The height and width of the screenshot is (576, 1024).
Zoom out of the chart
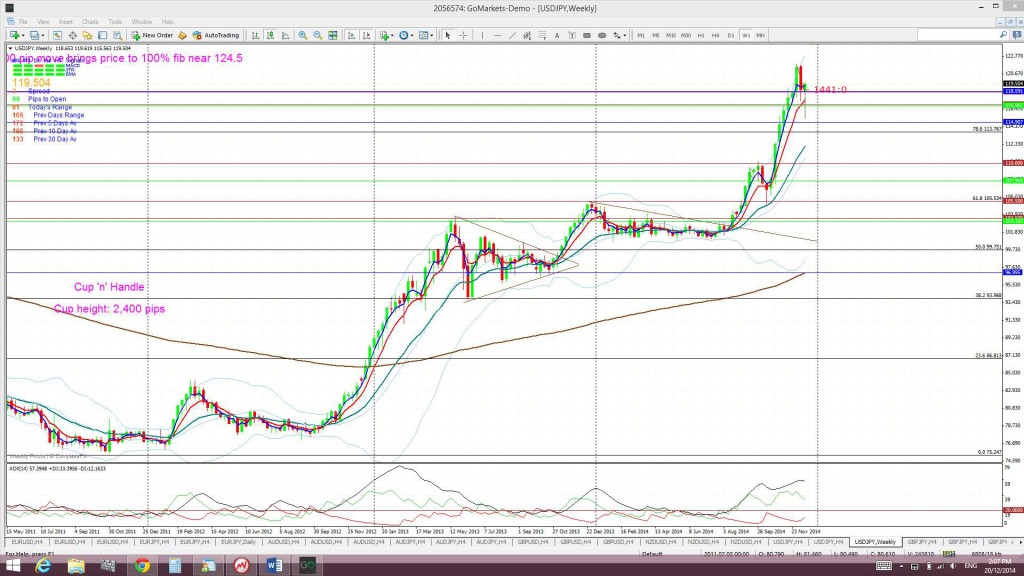coord(317,35)
